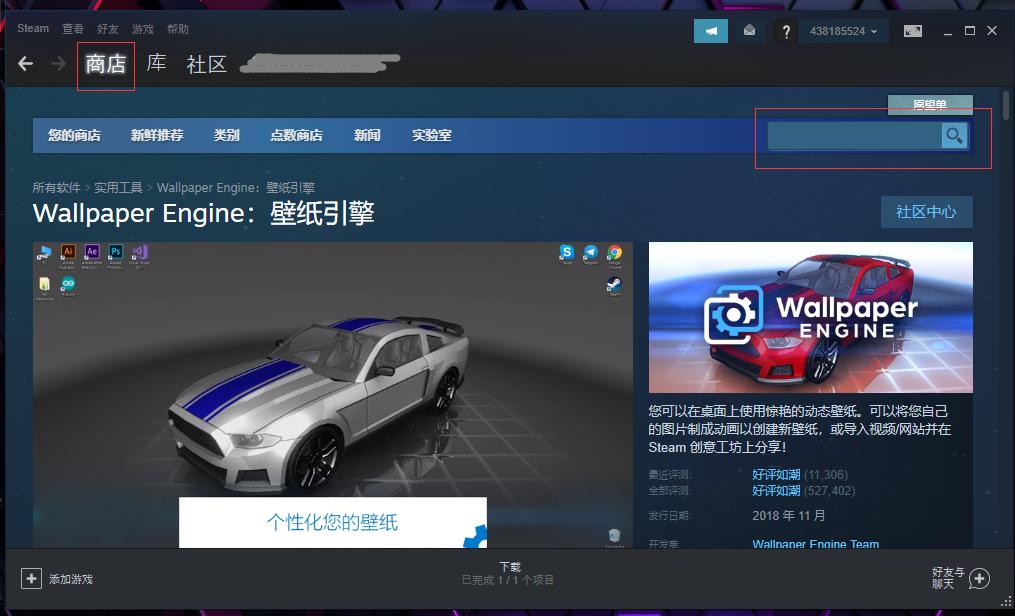Open the 查看 menu

73,28
